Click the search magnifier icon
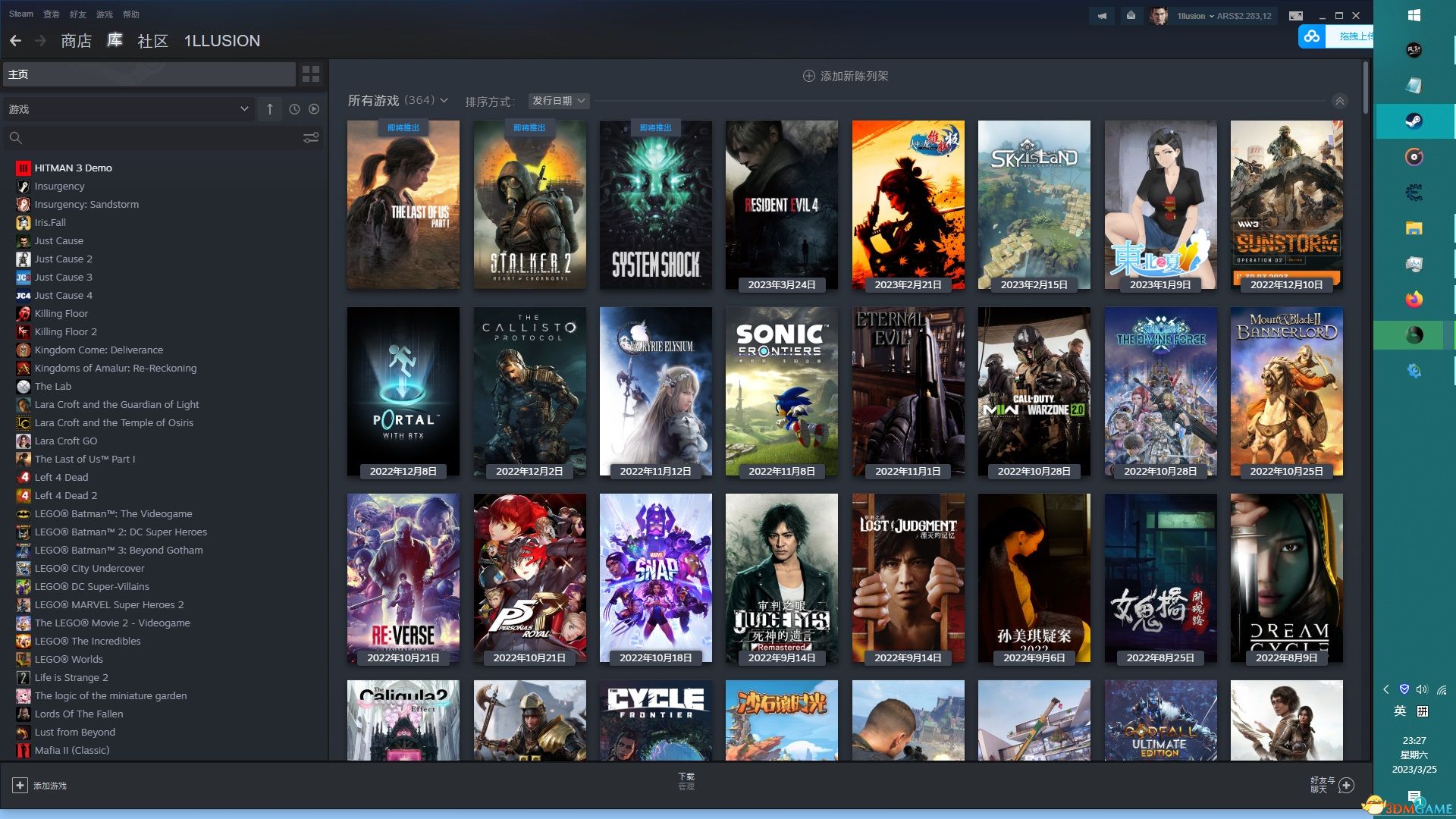The height and width of the screenshot is (819, 1456). click(x=15, y=138)
